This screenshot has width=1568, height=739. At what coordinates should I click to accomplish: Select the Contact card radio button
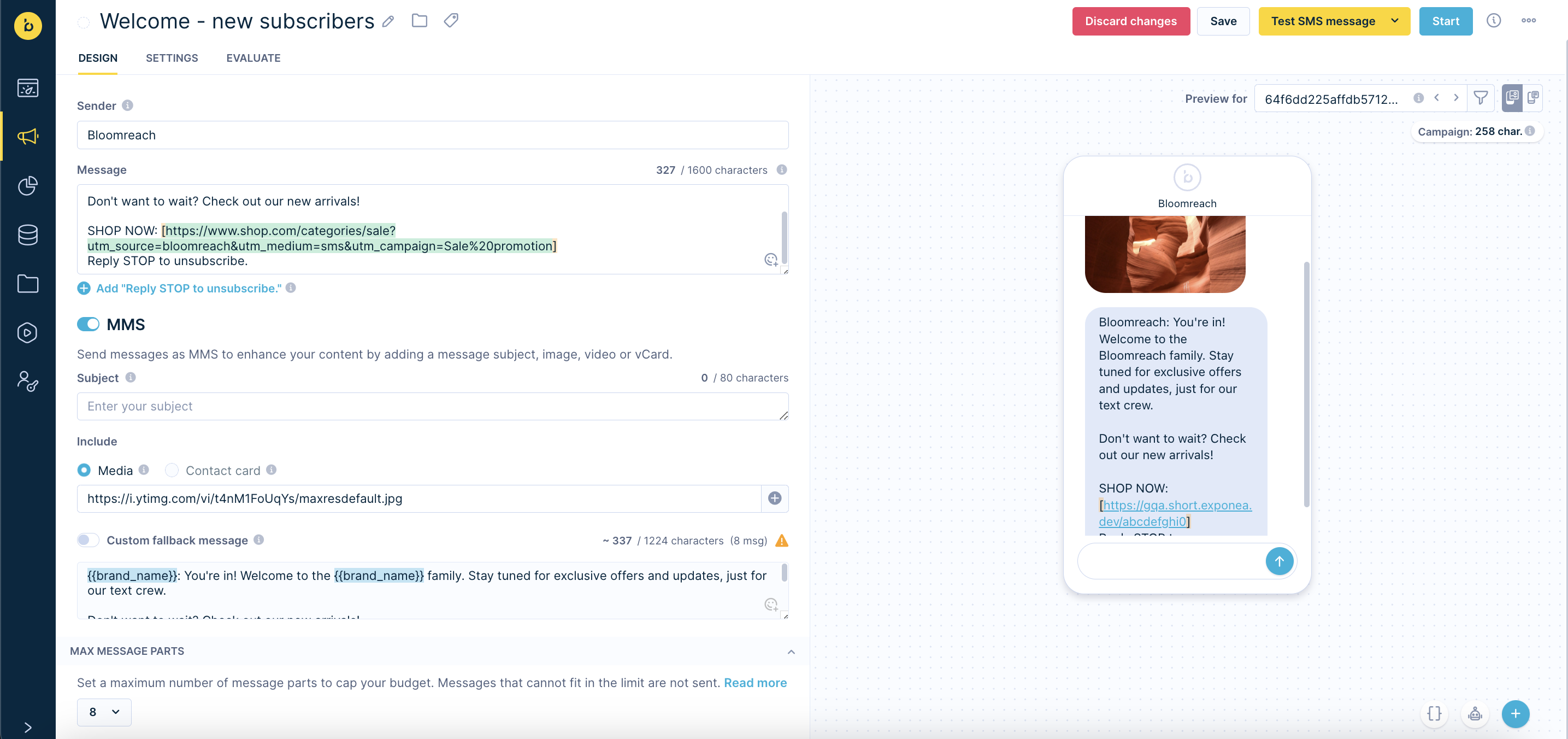172,470
